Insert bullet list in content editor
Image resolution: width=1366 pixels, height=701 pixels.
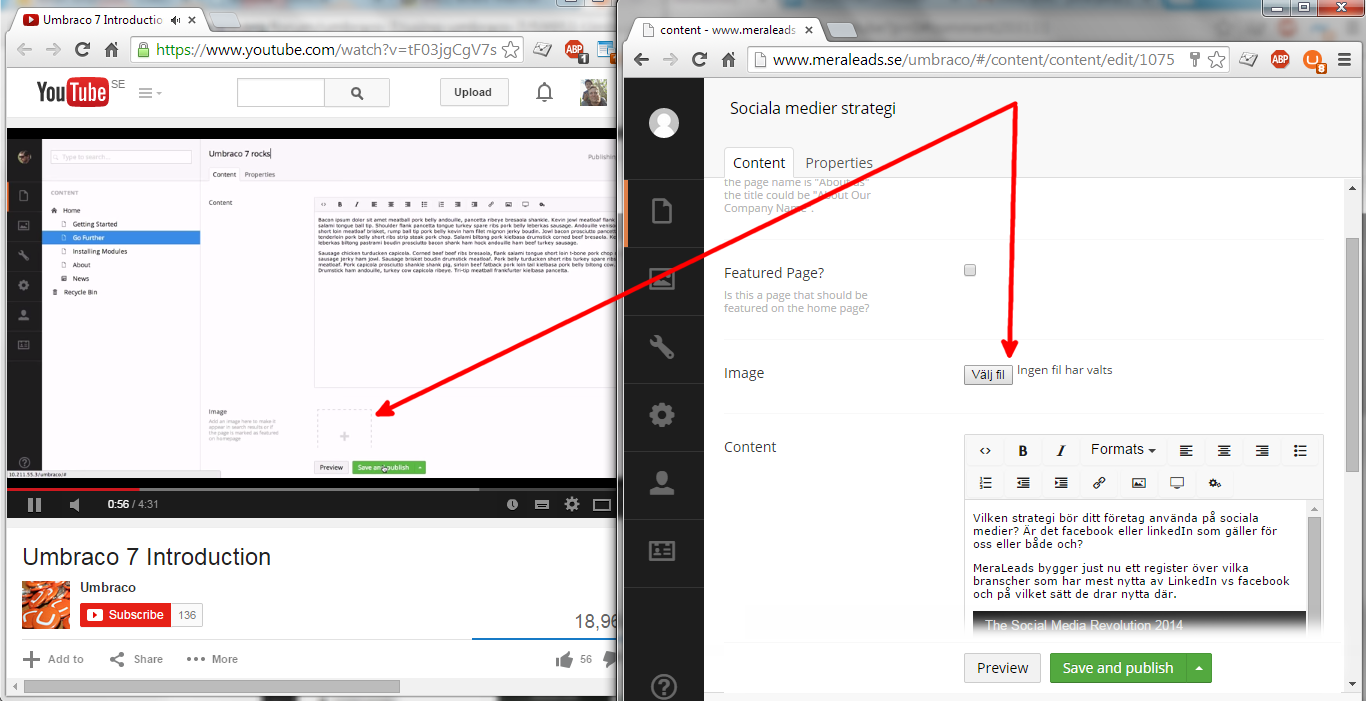[x=1300, y=451]
